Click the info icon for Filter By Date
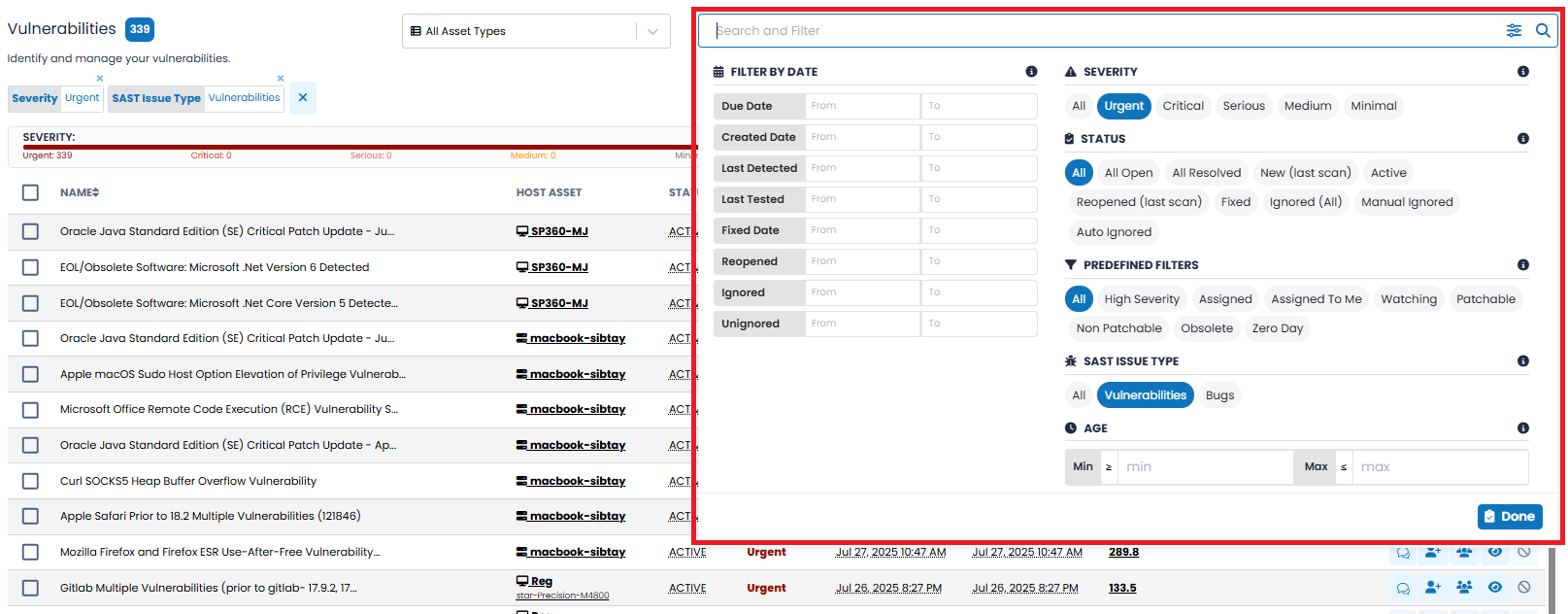The height and width of the screenshot is (614, 1568). 1031,72
